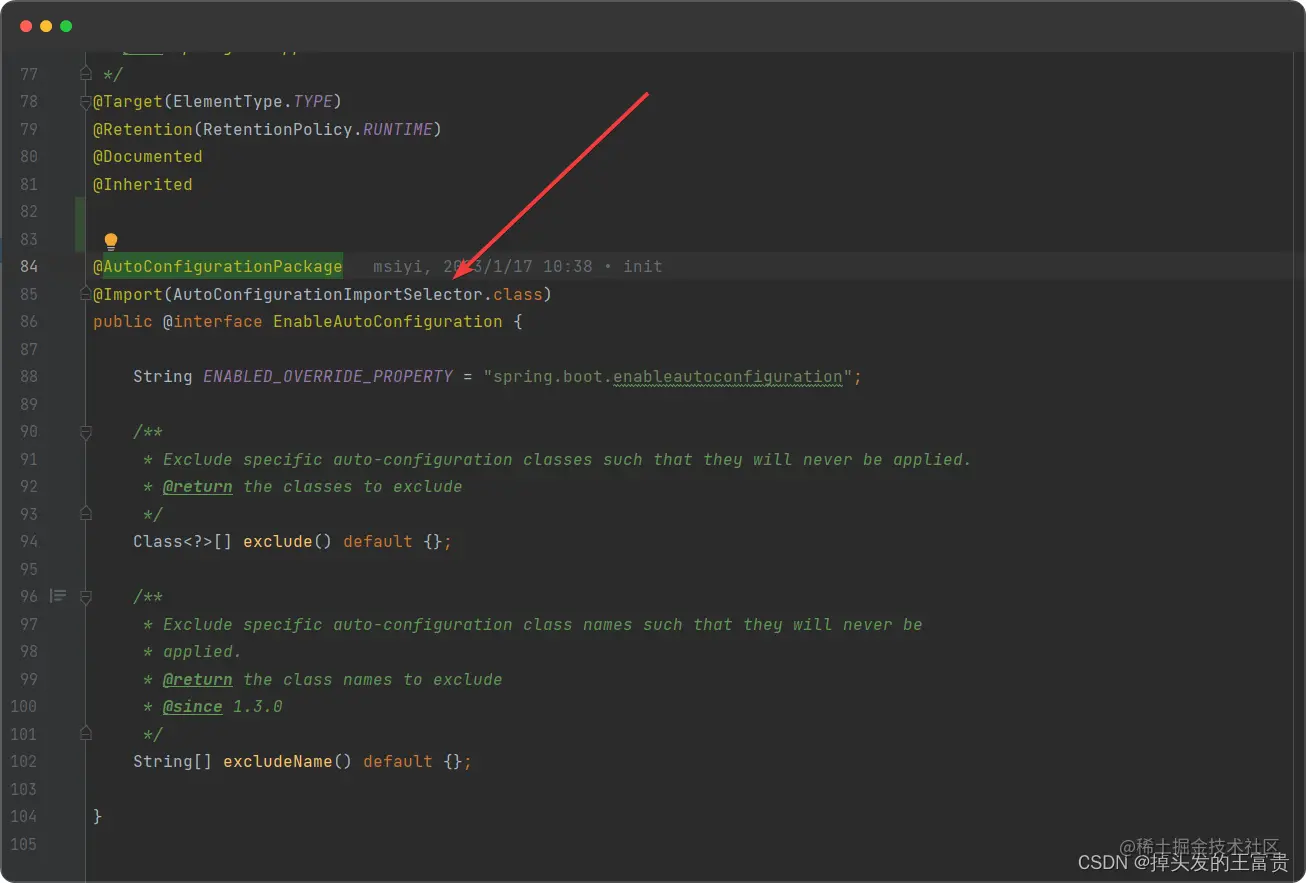
Task: Collapse fold marker at line 78 @Target
Action: click(x=86, y=101)
